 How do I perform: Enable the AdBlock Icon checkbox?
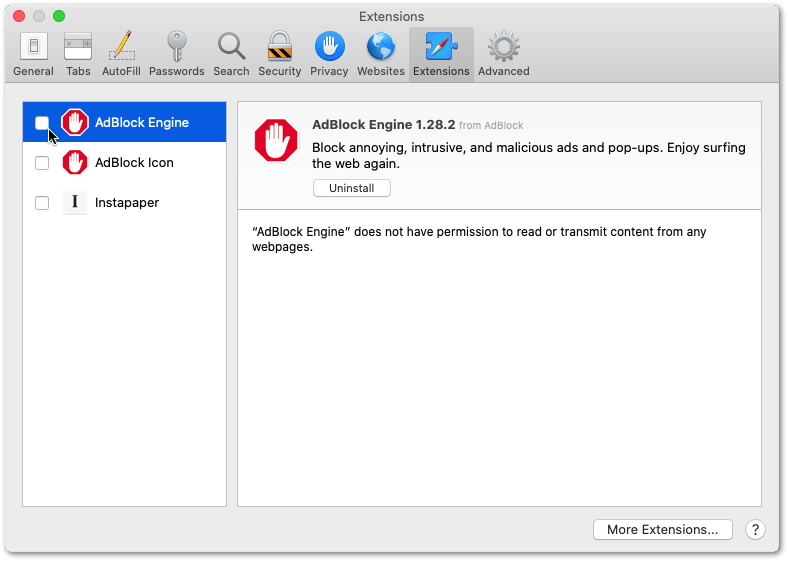click(42, 163)
